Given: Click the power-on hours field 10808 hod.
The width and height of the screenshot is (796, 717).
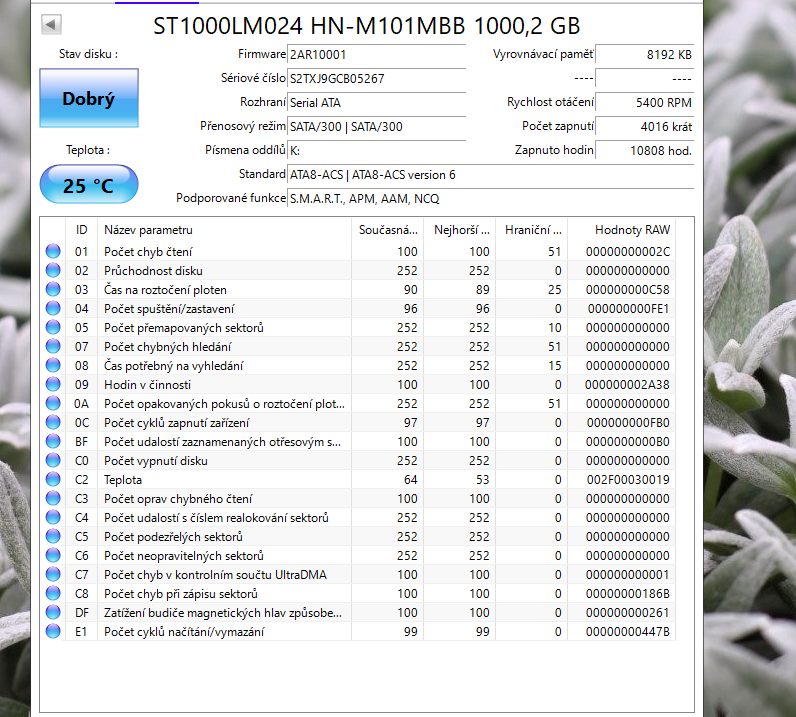Looking at the screenshot, I should point(644,150).
